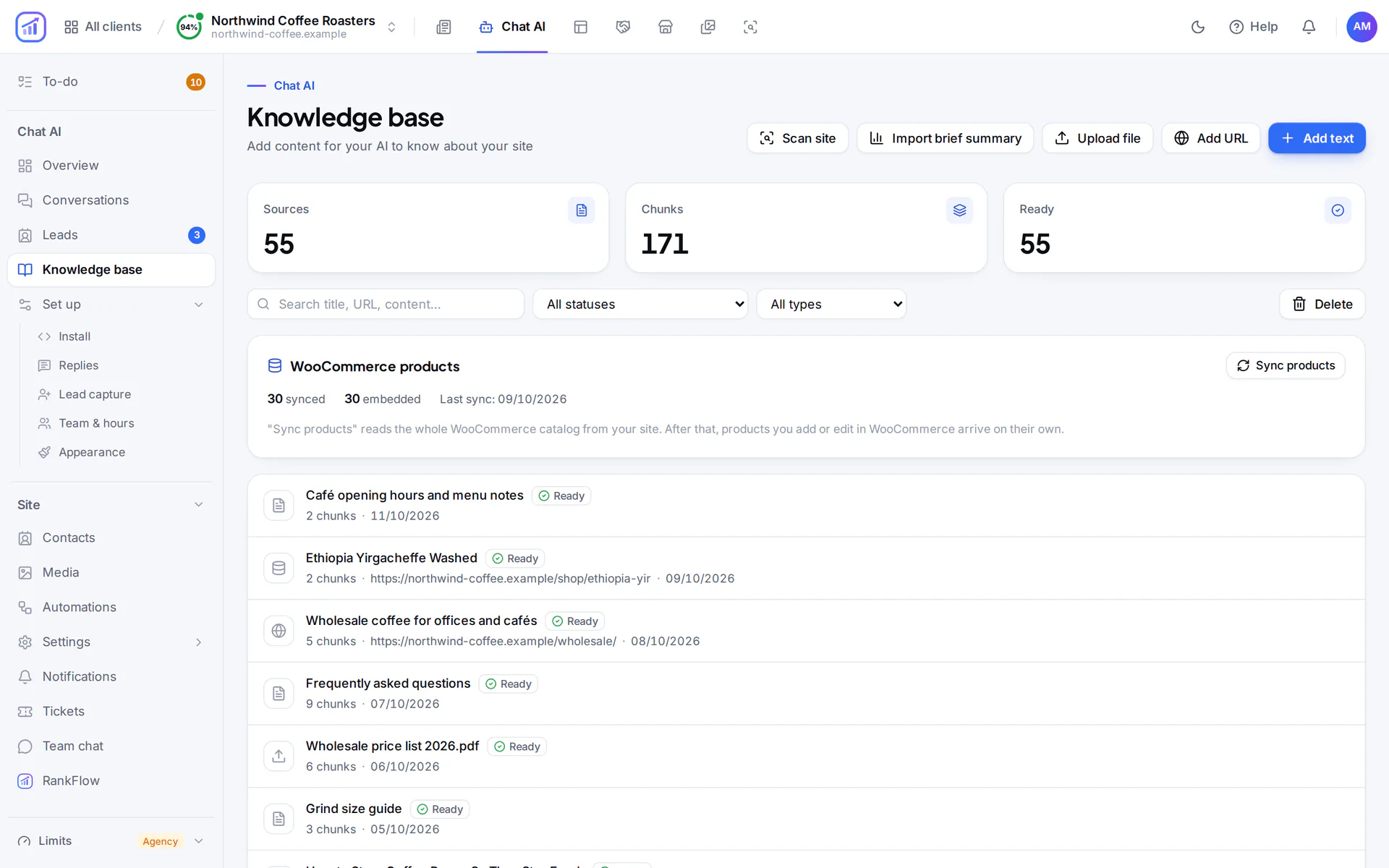
Task: Go back to All clients
Action: tap(103, 27)
